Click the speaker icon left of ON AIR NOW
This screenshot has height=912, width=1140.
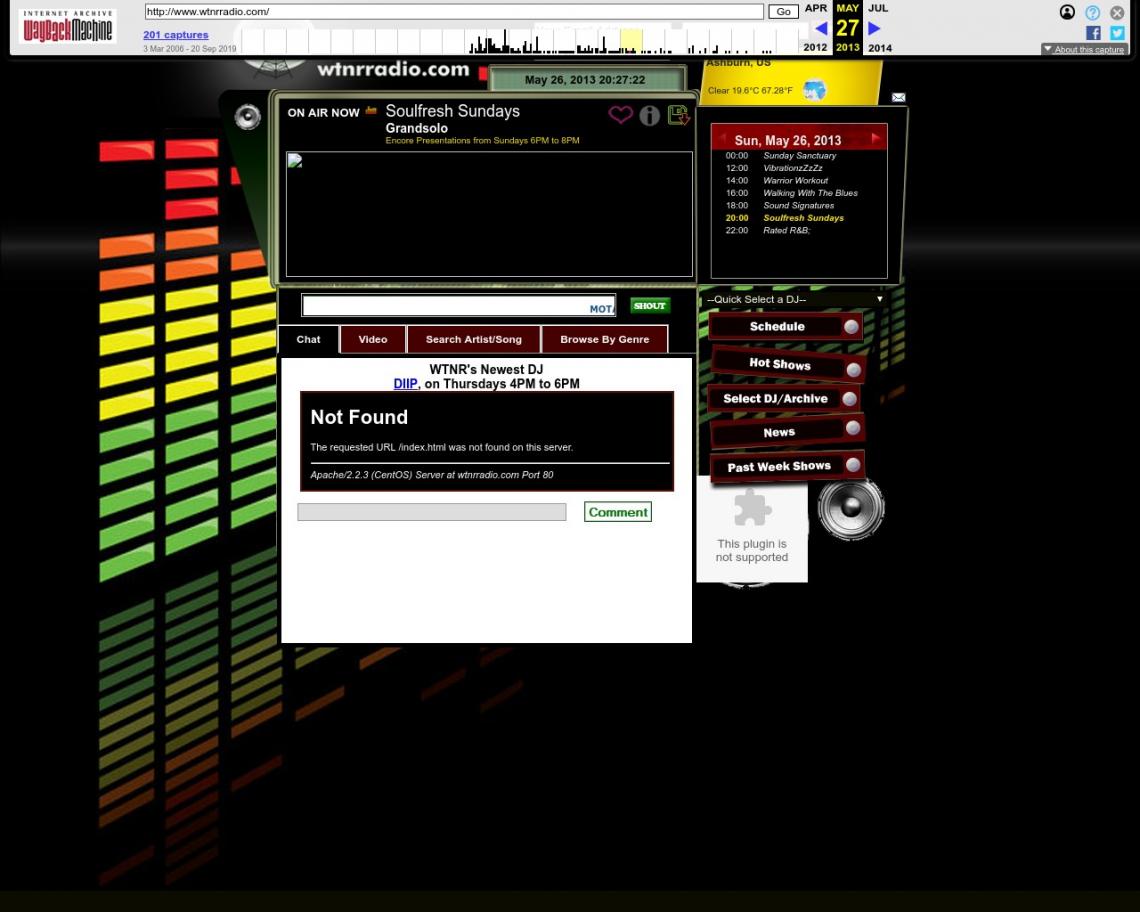coord(247,116)
